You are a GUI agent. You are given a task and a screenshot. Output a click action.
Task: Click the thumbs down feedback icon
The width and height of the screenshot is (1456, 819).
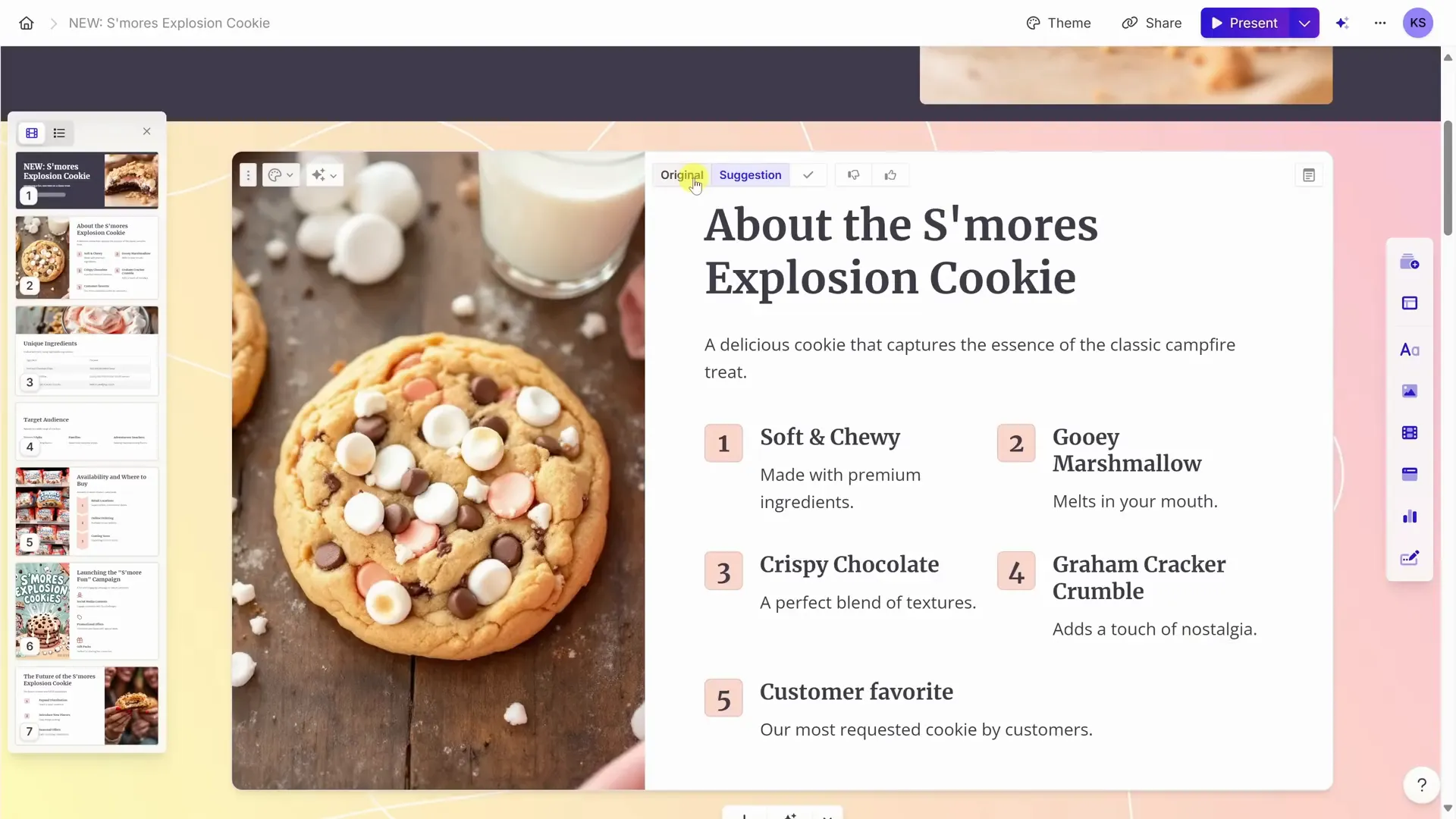click(853, 175)
